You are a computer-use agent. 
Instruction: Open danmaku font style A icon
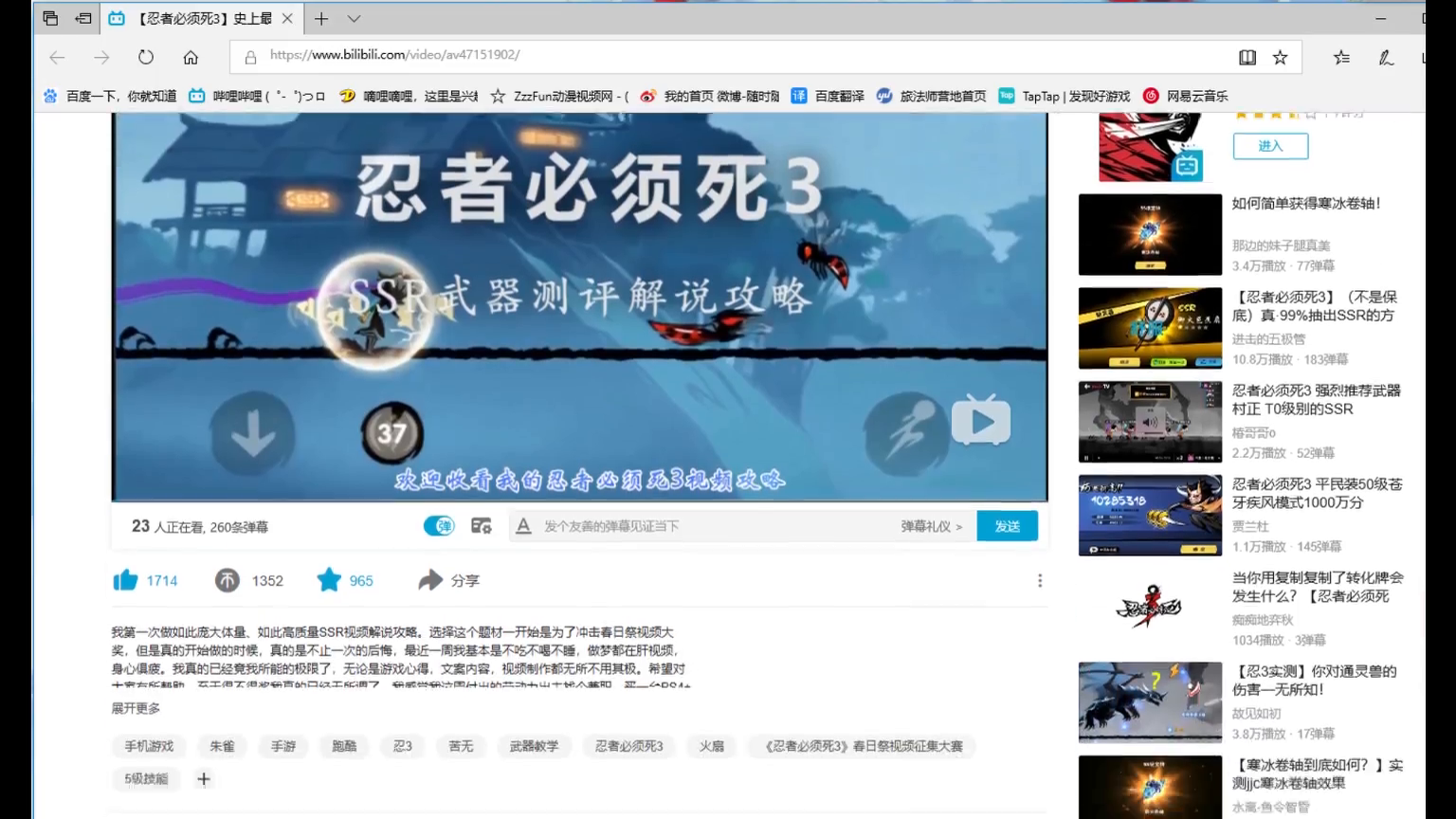(x=523, y=526)
